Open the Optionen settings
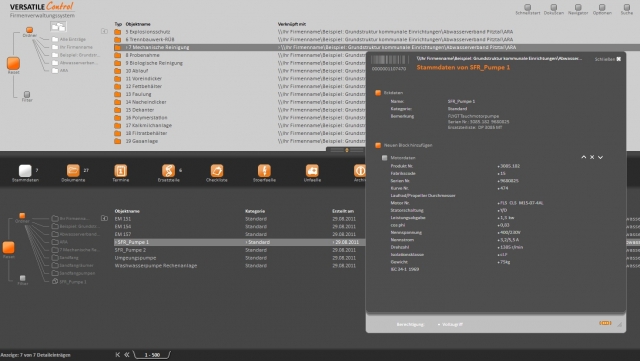Image resolution: width=640 pixels, height=361 pixels. click(x=602, y=7)
